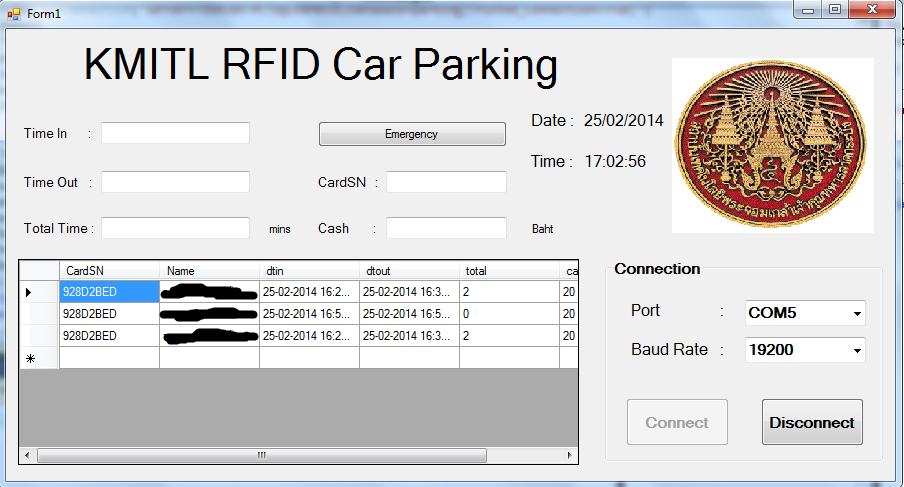Focus the Time In input field

point(175,133)
